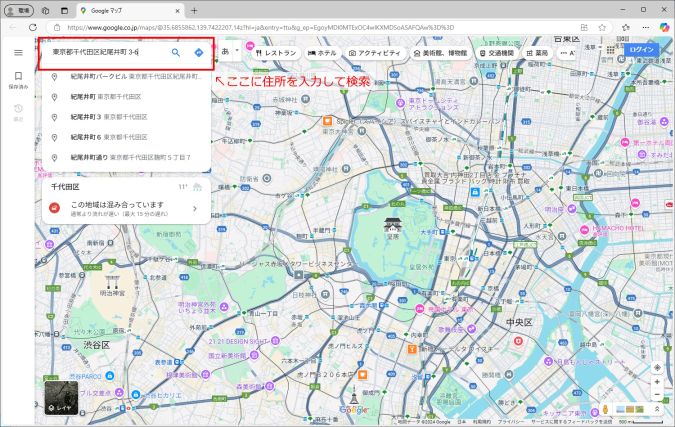Click the Street View pegman icon
675x427 pixels.
pyautogui.click(x=606, y=409)
